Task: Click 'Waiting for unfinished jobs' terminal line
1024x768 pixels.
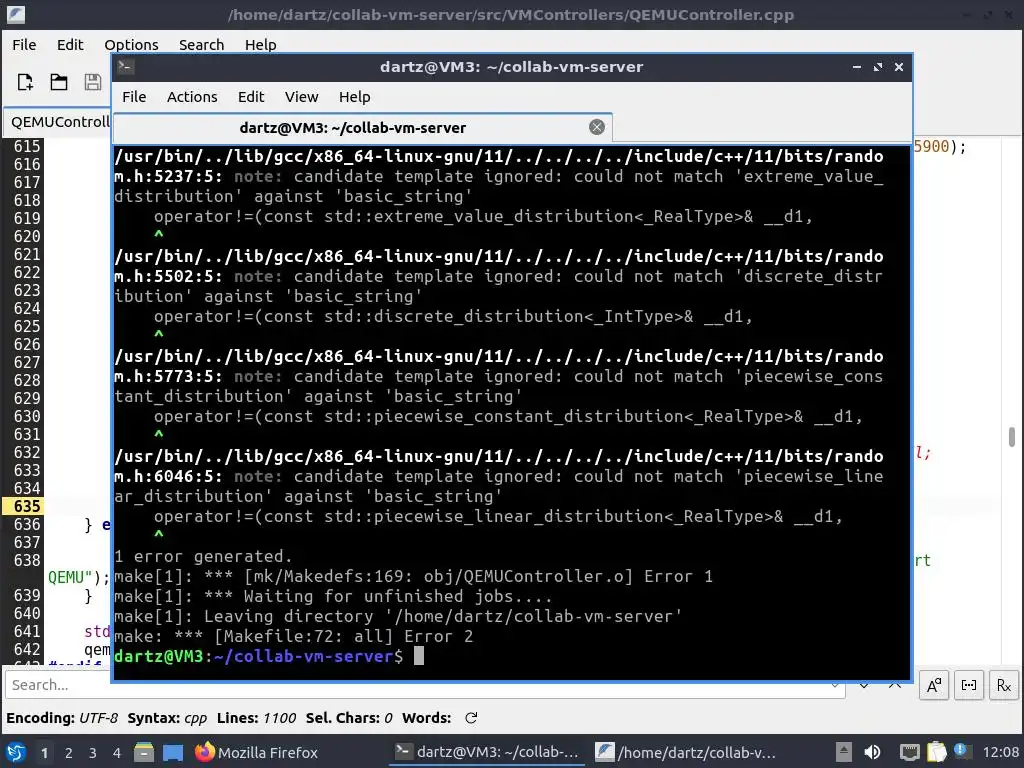Action: pos(333,596)
